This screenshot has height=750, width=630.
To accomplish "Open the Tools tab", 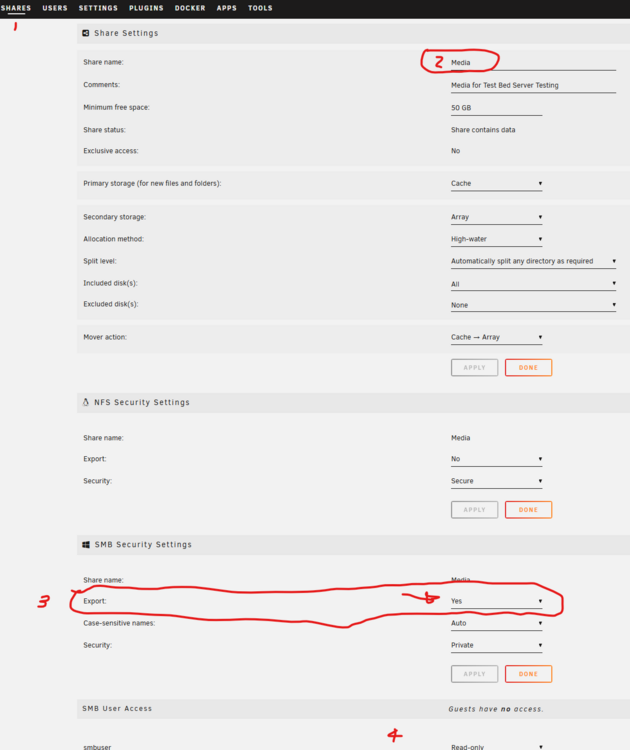I will pyautogui.click(x=260, y=8).
